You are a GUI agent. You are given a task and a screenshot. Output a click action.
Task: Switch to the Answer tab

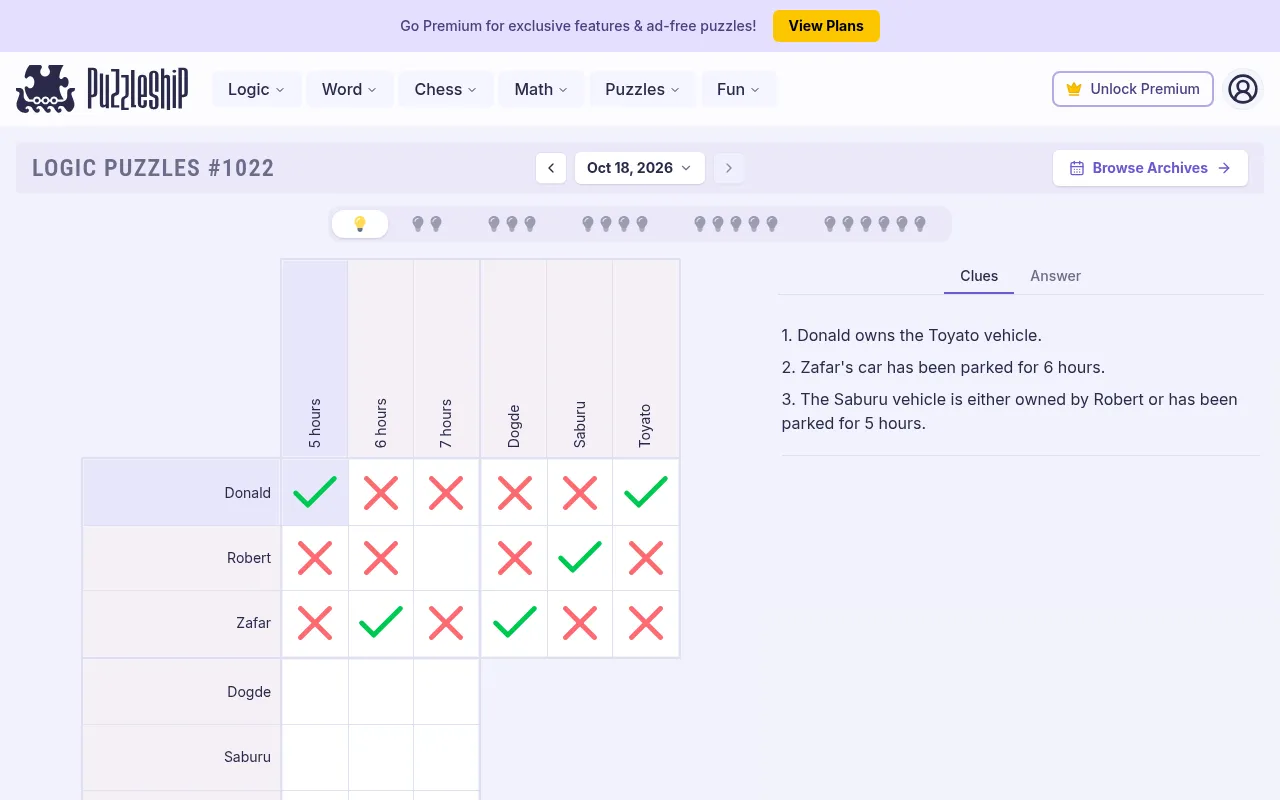coord(1056,276)
